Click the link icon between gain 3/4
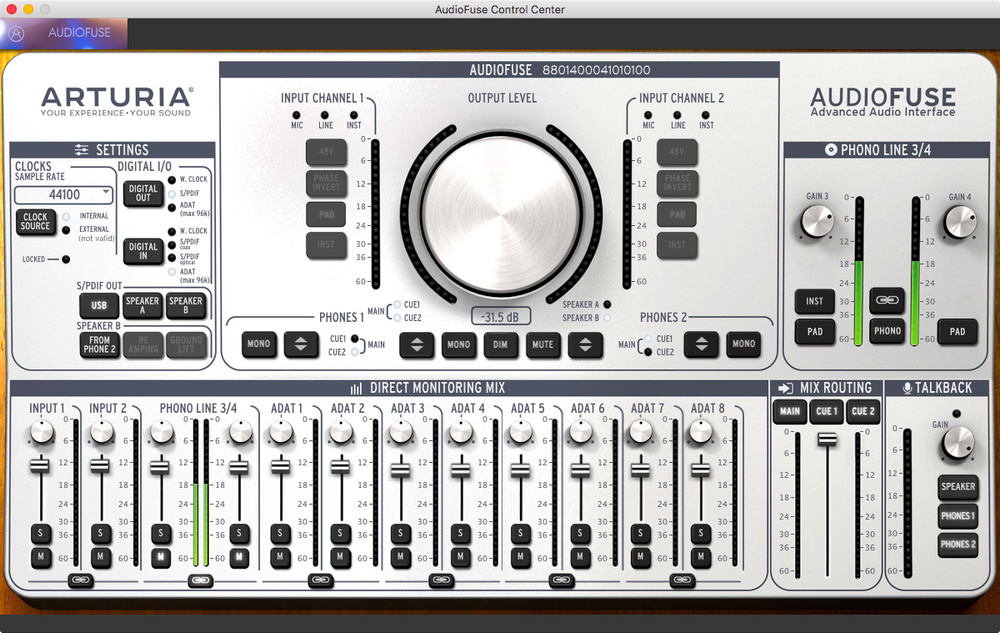Image resolution: width=1000 pixels, height=633 pixels. pos(887,300)
